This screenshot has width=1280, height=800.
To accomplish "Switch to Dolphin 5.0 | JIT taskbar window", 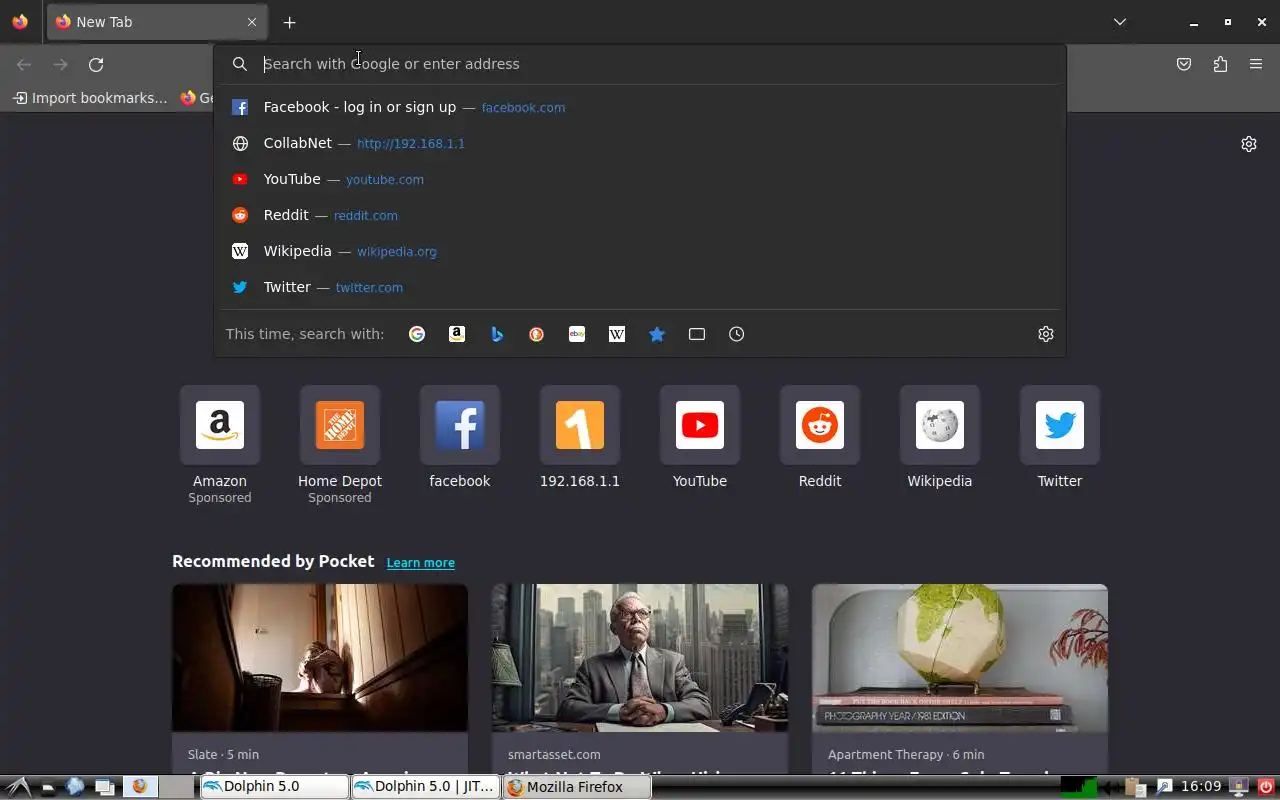I will coord(425,787).
